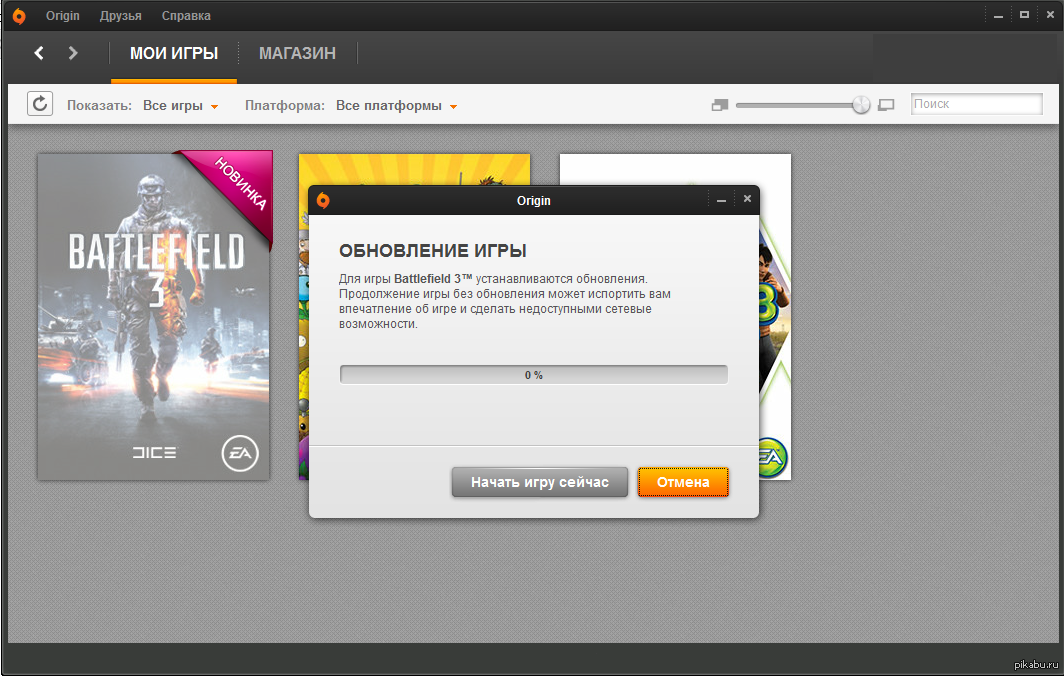
Task: Expand the 'Все игры' filter dropdown
Action: click(180, 106)
